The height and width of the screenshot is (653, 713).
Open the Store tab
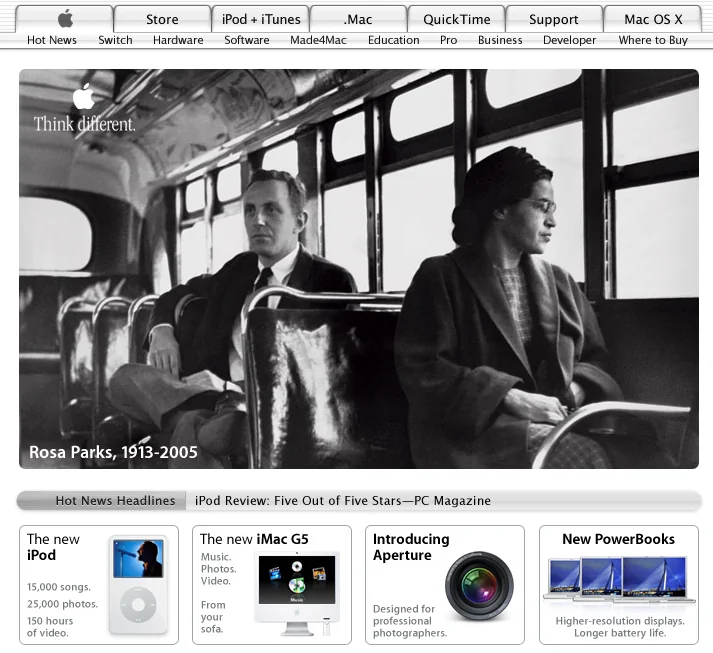click(162, 19)
